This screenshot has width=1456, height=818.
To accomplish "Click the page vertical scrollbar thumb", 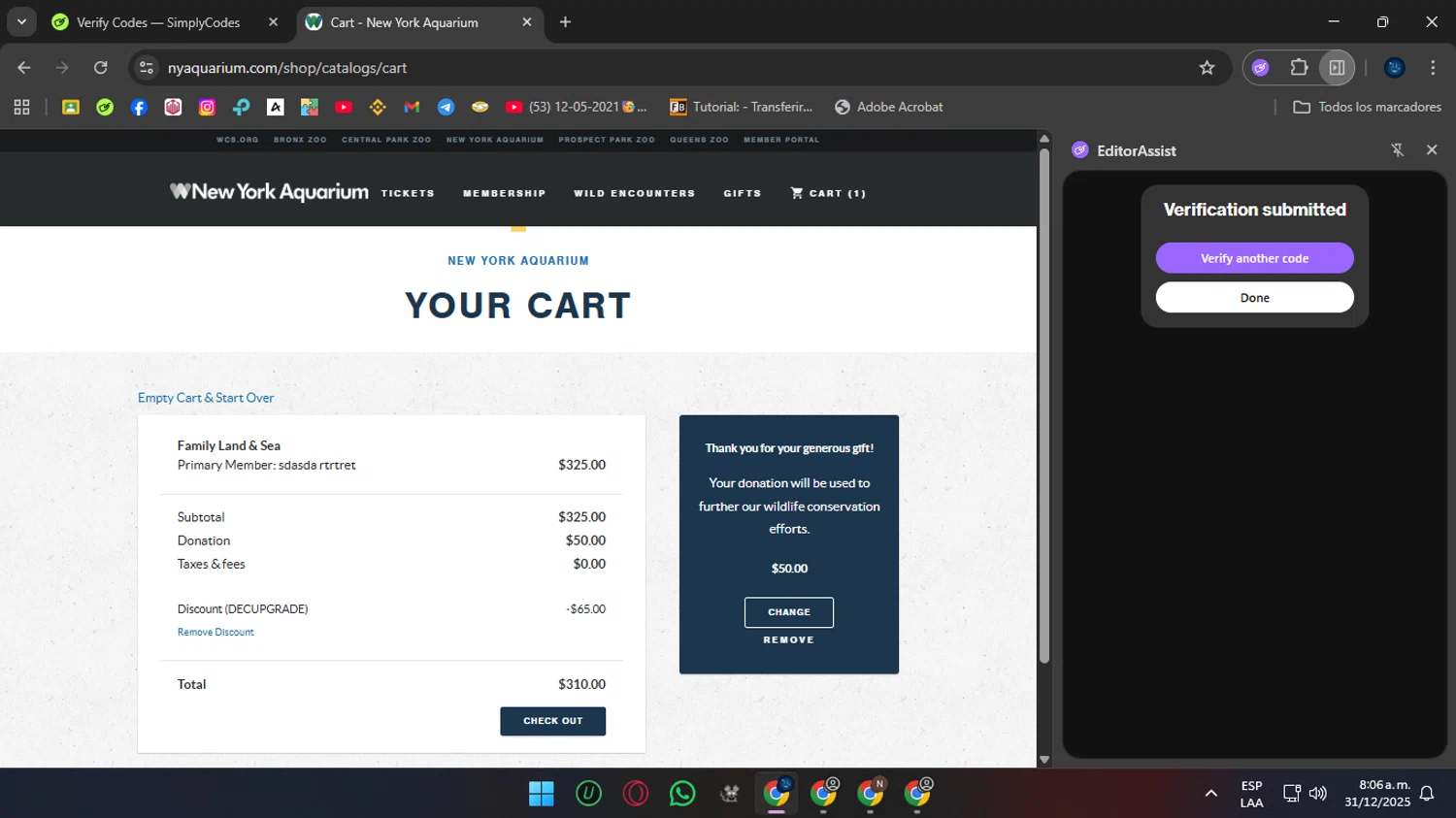I will 1044,406.
